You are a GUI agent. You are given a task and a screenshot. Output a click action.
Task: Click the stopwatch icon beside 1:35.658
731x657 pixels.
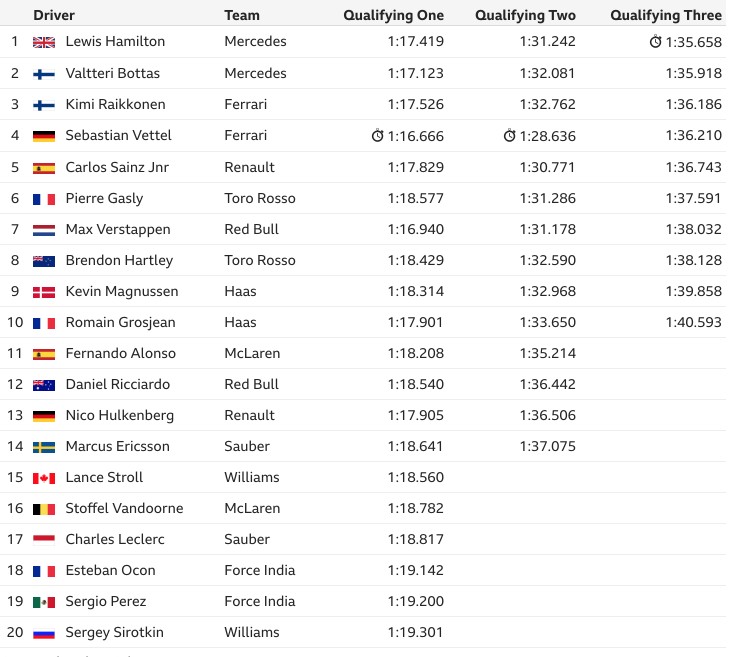655,41
